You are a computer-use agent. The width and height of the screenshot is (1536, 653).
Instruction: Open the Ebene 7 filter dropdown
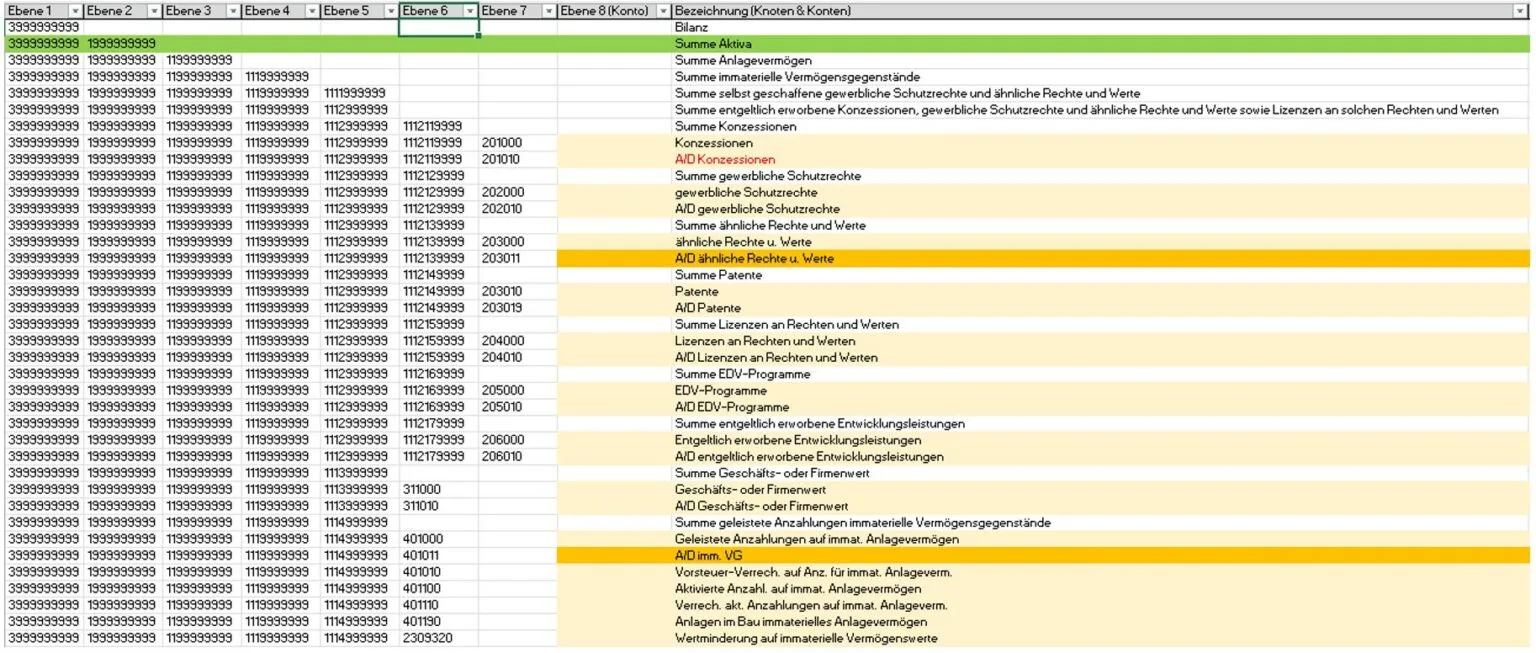(547, 12)
